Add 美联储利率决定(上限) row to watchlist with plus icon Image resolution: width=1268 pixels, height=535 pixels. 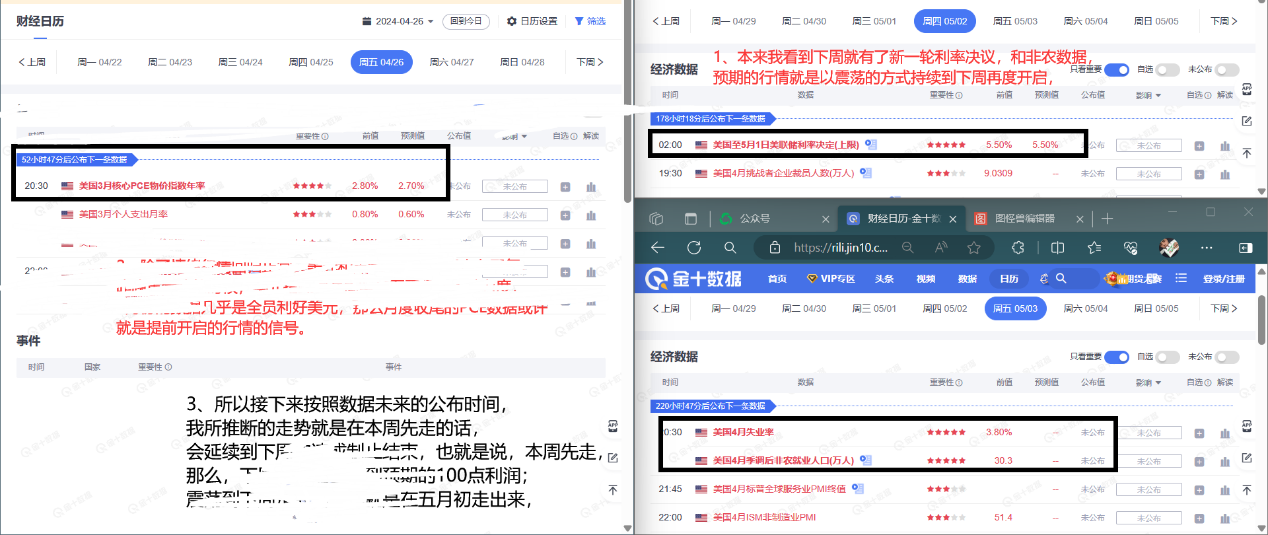coord(1199,145)
